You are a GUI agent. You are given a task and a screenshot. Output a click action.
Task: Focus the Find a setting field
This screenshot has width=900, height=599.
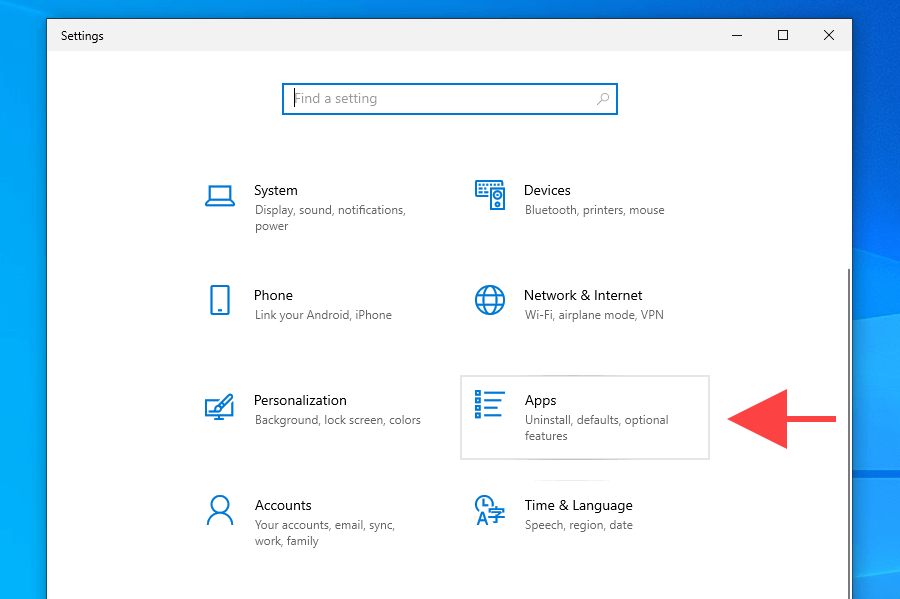coord(449,99)
